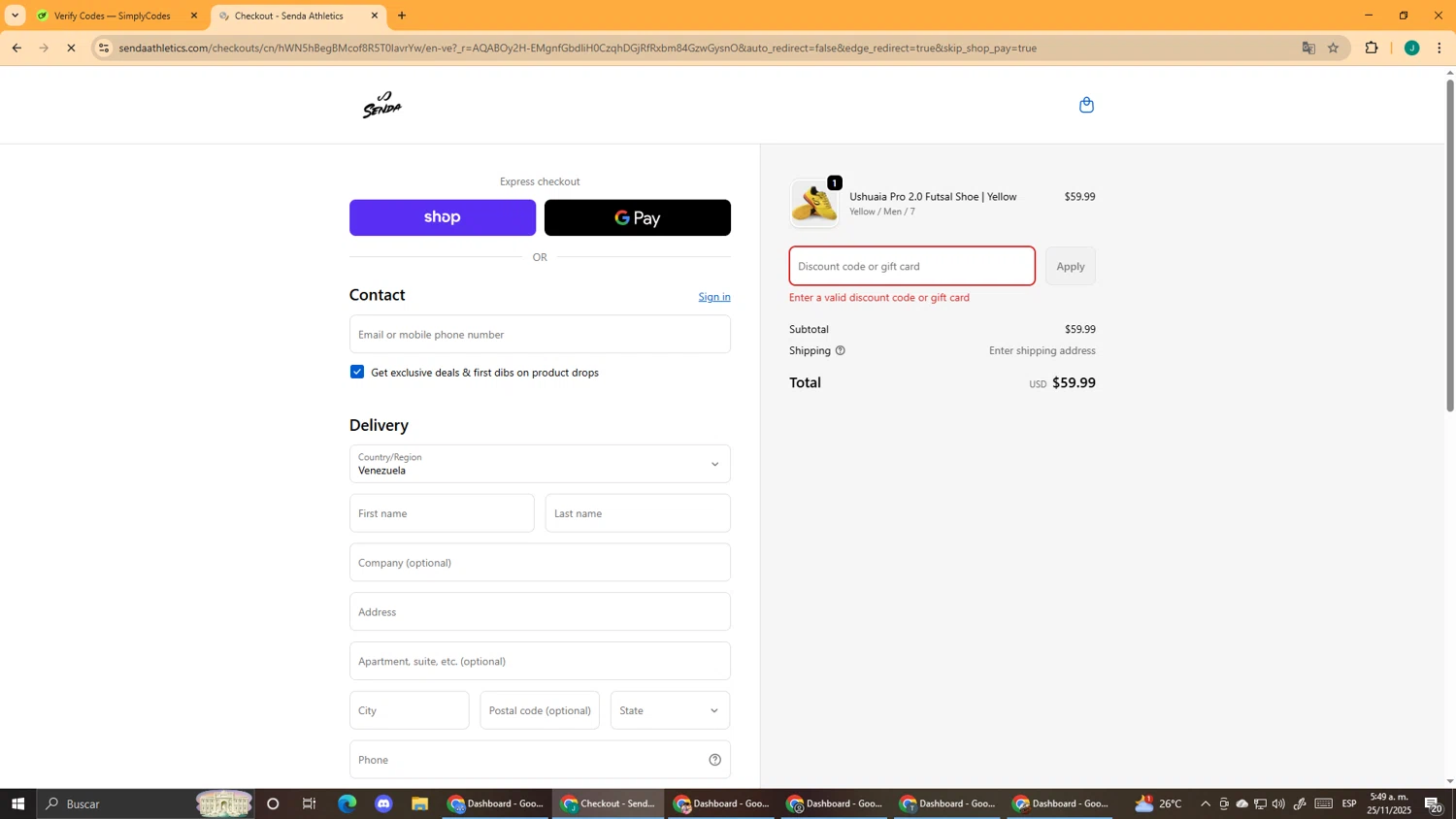Open the volume speaker tray icon
1456x819 pixels.
[1278, 803]
